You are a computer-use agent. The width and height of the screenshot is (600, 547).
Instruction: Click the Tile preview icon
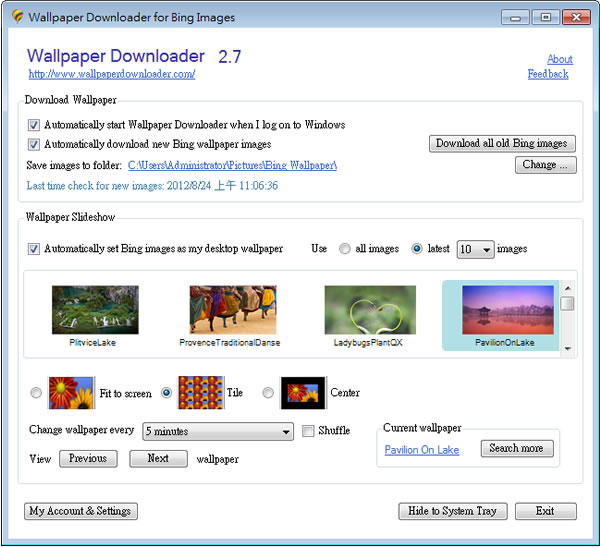pos(201,393)
